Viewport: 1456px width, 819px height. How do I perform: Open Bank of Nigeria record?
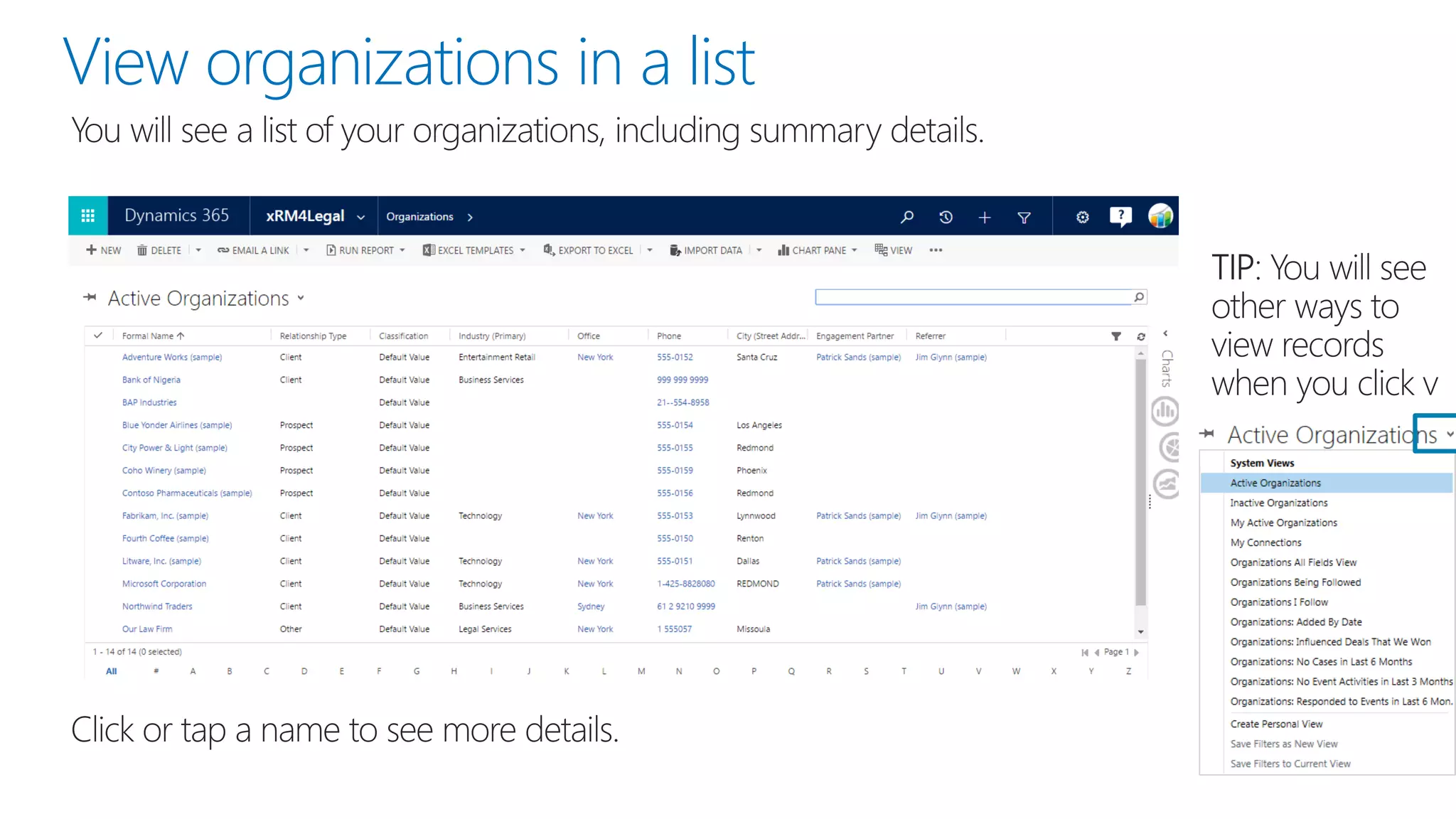151,380
